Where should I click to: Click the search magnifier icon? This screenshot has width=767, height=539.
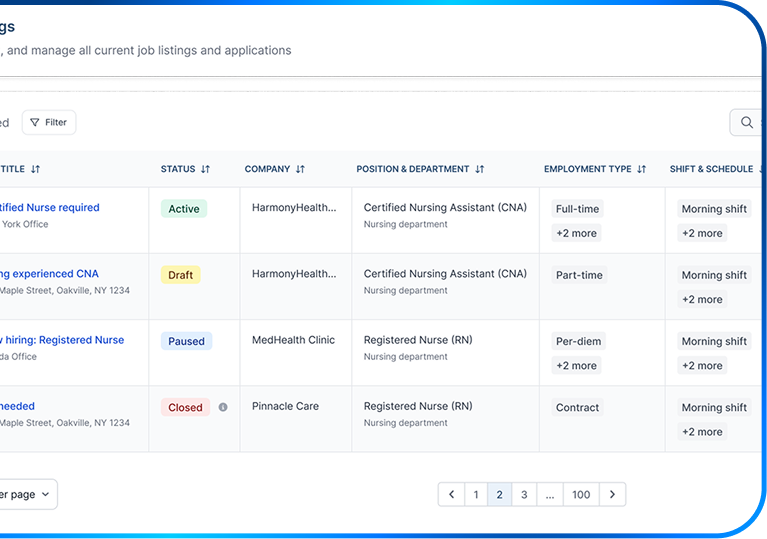click(x=746, y=122)
